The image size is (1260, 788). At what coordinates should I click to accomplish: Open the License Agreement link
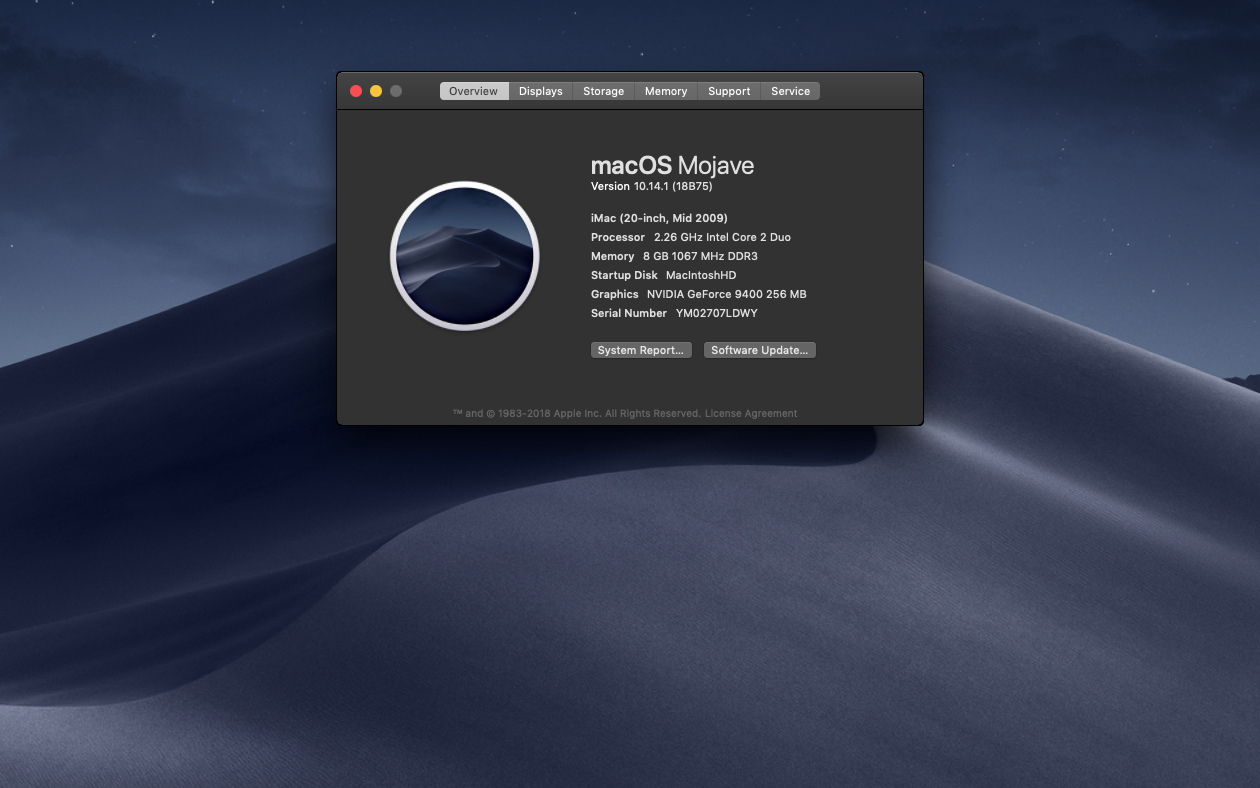pos(751,413)
